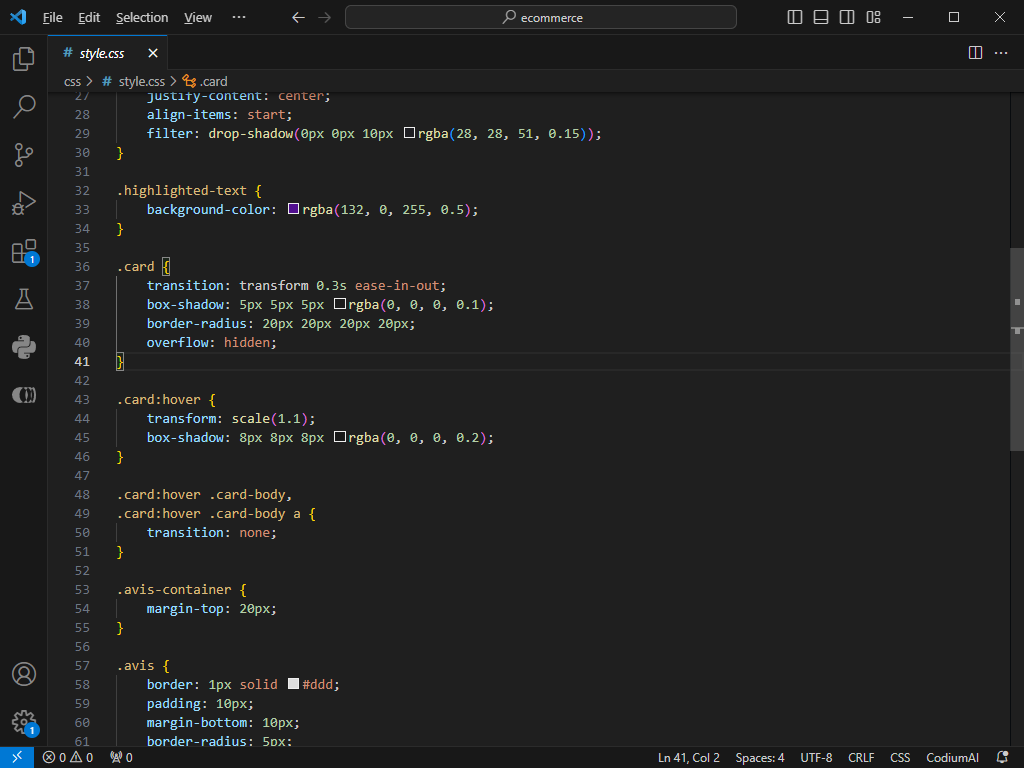Open the Source Control view
Viewport: 1024px width, 768px height.
[x=23, y=155]
